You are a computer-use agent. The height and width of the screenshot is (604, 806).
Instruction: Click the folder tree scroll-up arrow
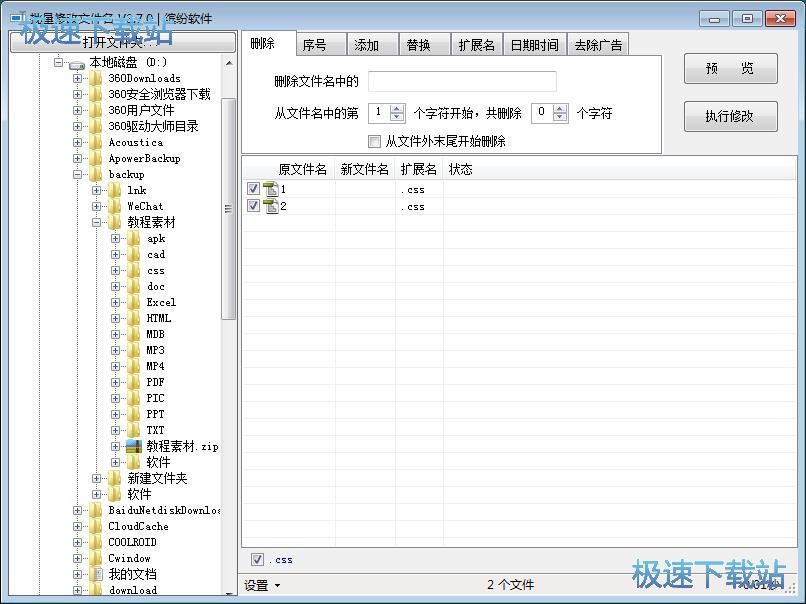coord(229,63)
